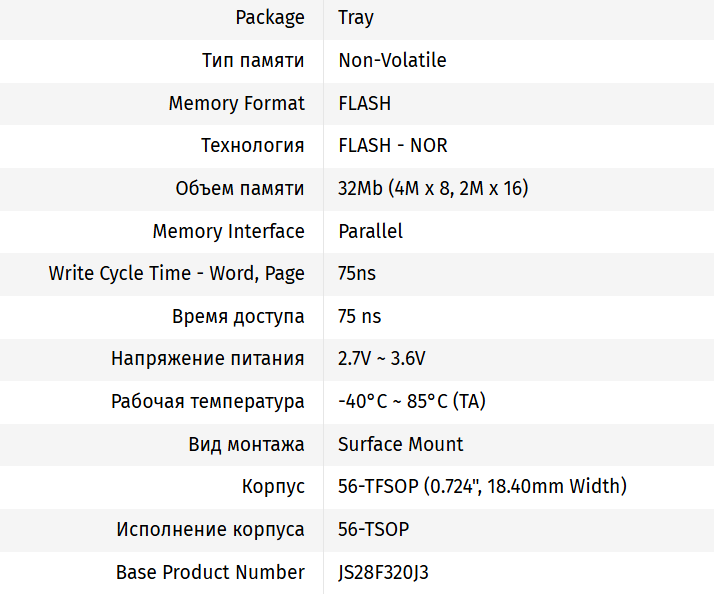Click the Объем памяти label
This screenshot has height=594, width=714.
click(x=239, y=188)
